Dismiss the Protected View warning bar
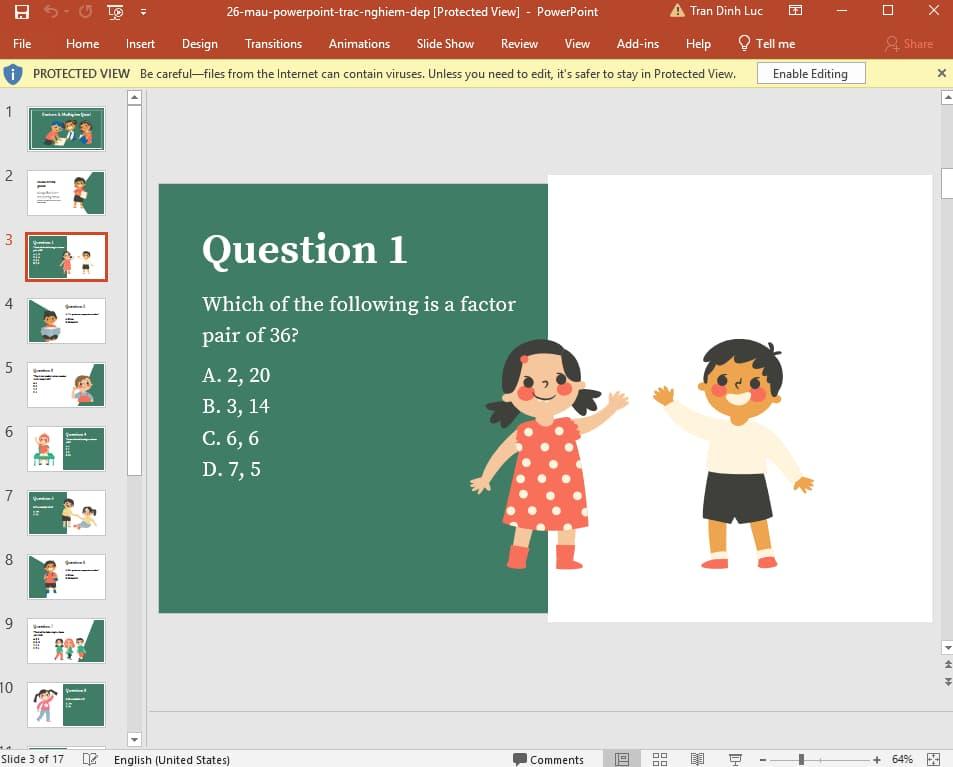953x767 pixels. click(x=940, y=72)
